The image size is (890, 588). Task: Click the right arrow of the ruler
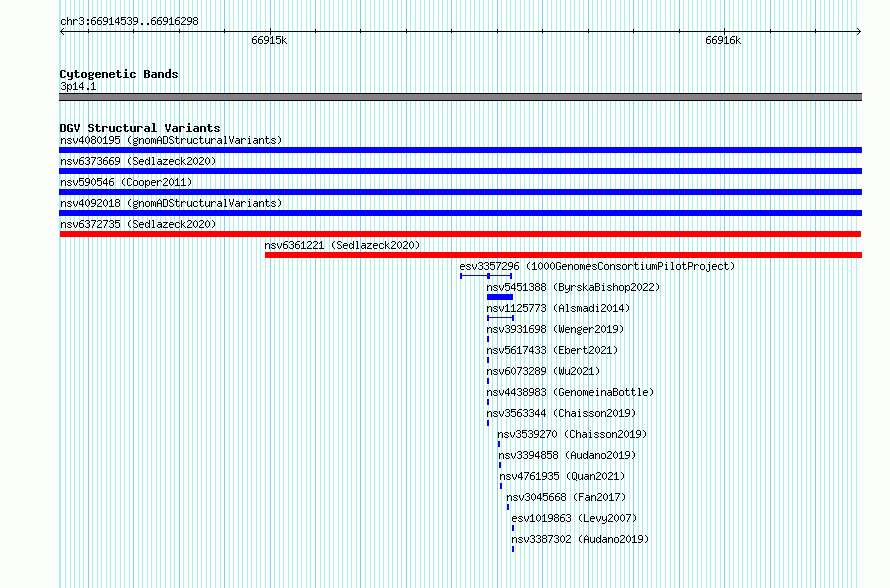(x=859, y=32)
